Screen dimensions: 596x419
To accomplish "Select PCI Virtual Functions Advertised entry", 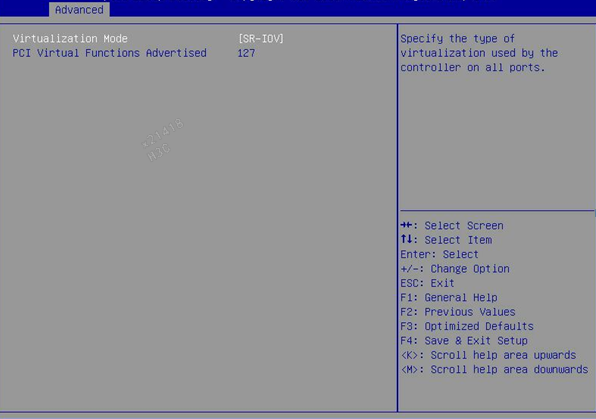I will (x=109, y=53).
